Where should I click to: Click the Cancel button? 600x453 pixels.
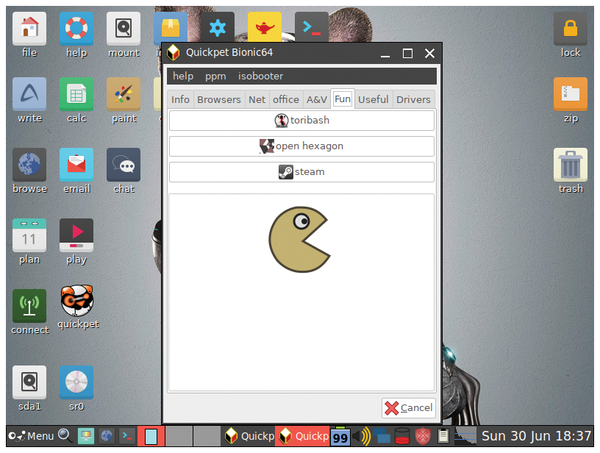(408, 408)
